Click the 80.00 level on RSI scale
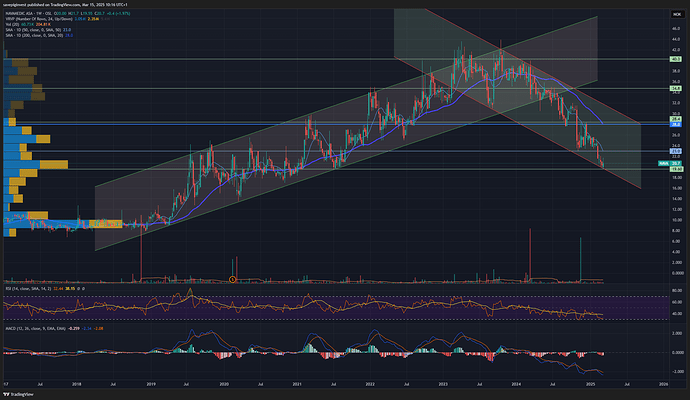The width and height of the screenshot is (690, 400). click(677, 290)
